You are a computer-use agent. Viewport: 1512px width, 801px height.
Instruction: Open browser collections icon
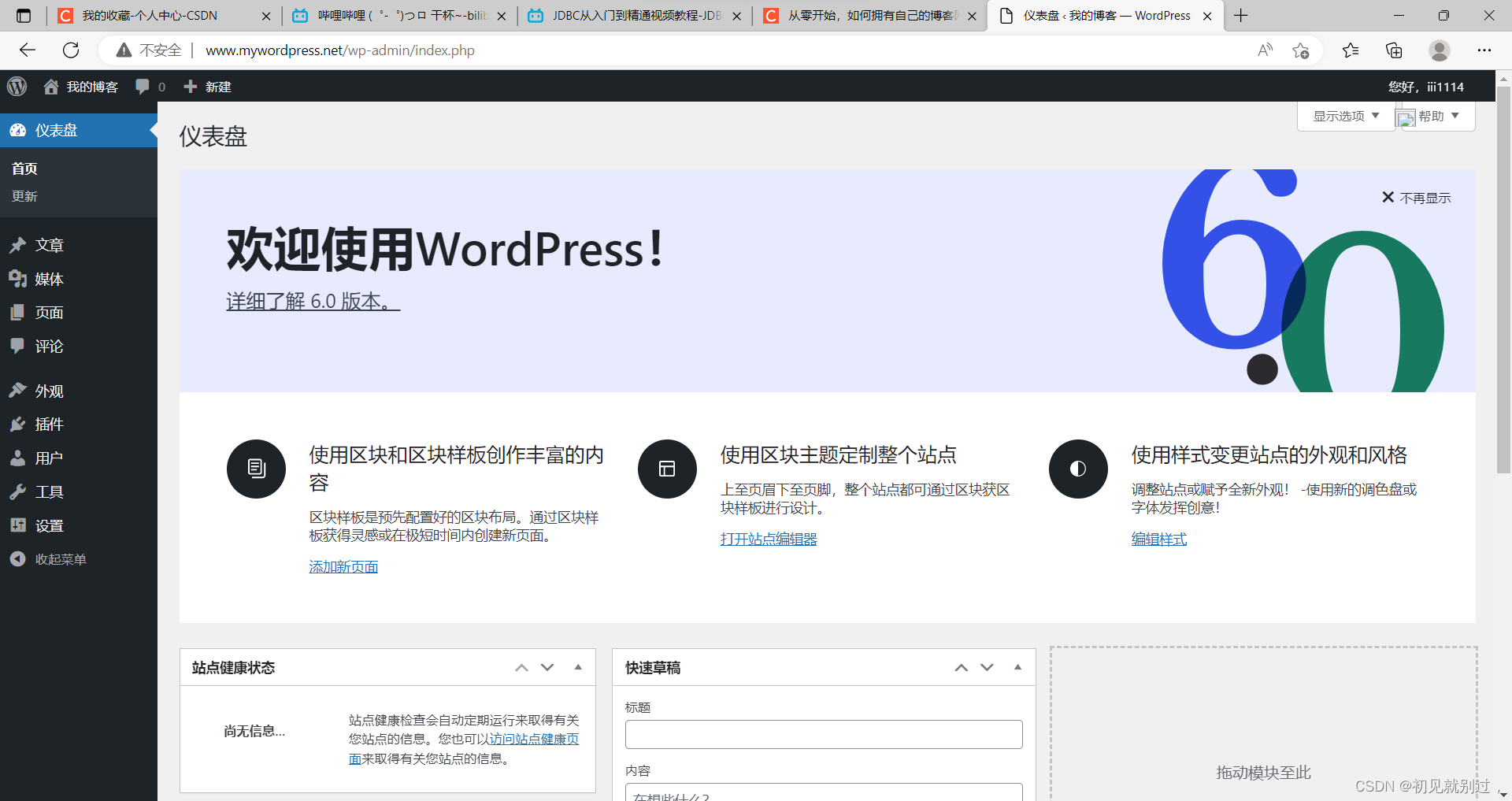click(1394, 50)
